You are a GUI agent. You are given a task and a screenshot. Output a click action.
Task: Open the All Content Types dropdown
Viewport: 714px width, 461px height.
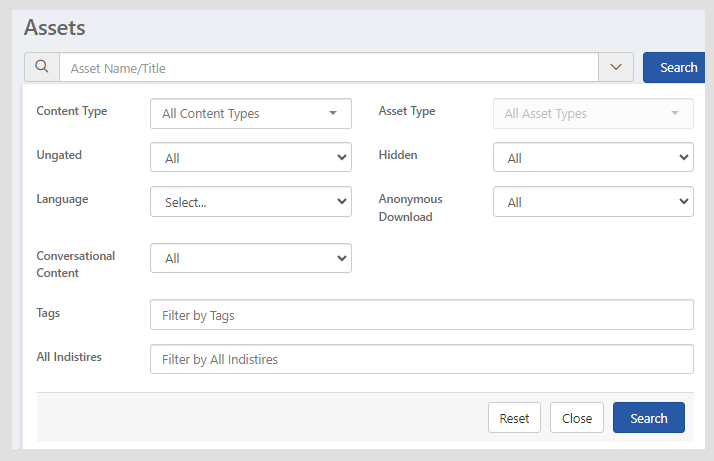click(x=250, y=114)
